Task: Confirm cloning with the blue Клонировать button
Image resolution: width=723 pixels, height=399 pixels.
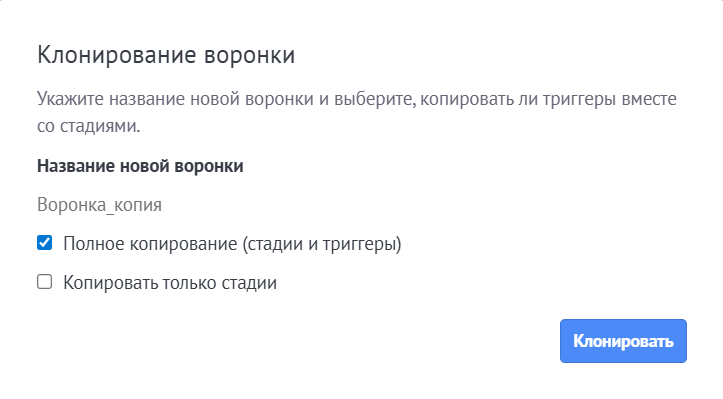Action: 623,341
